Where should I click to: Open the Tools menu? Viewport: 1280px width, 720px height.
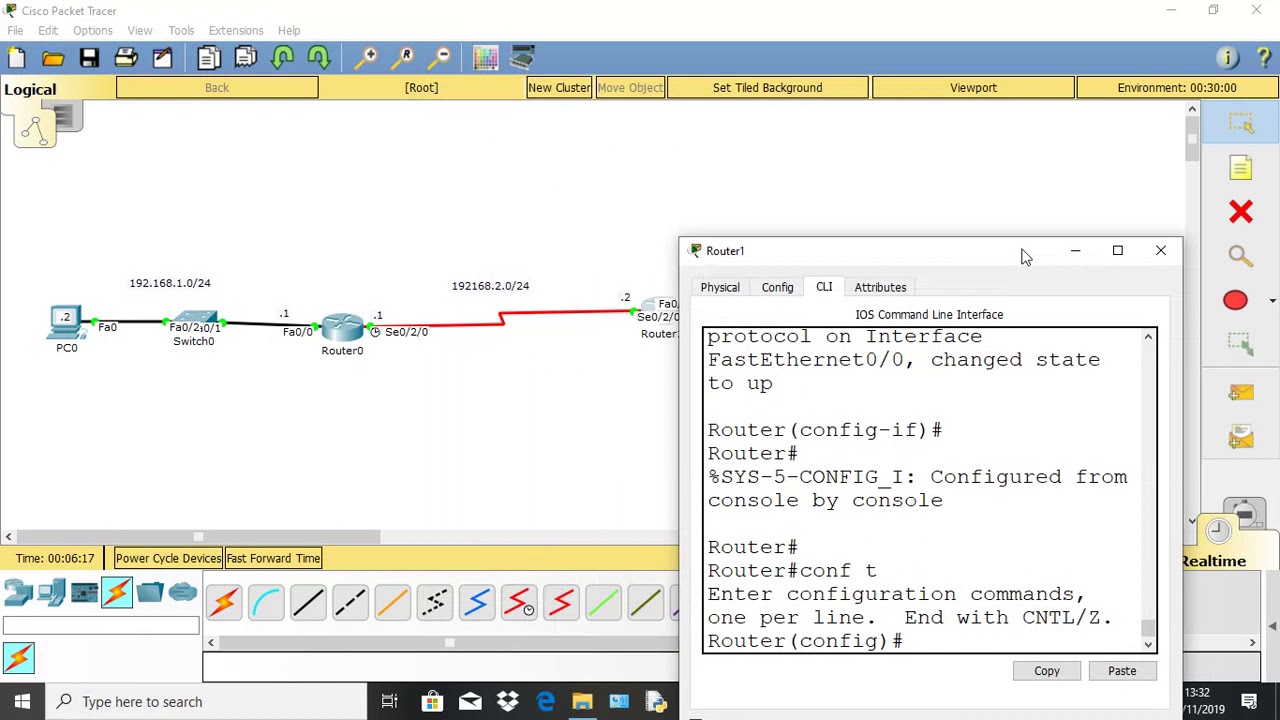pyautogui.click(x=181, y=31)
